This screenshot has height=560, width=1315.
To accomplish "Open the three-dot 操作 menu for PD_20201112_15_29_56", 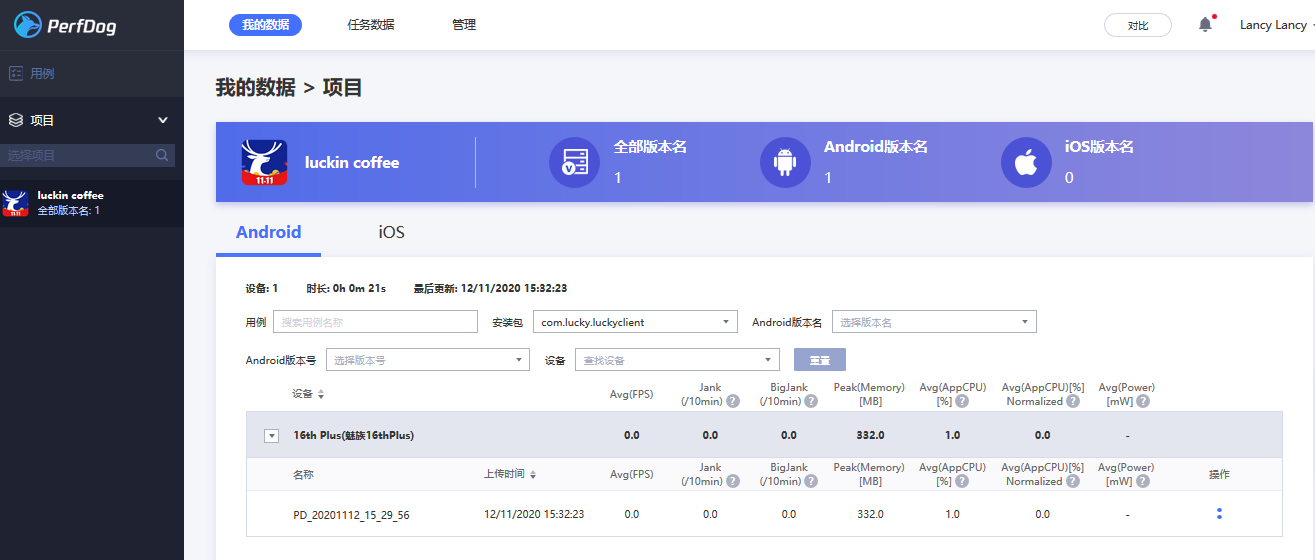I will click(x=1219, y=514).
